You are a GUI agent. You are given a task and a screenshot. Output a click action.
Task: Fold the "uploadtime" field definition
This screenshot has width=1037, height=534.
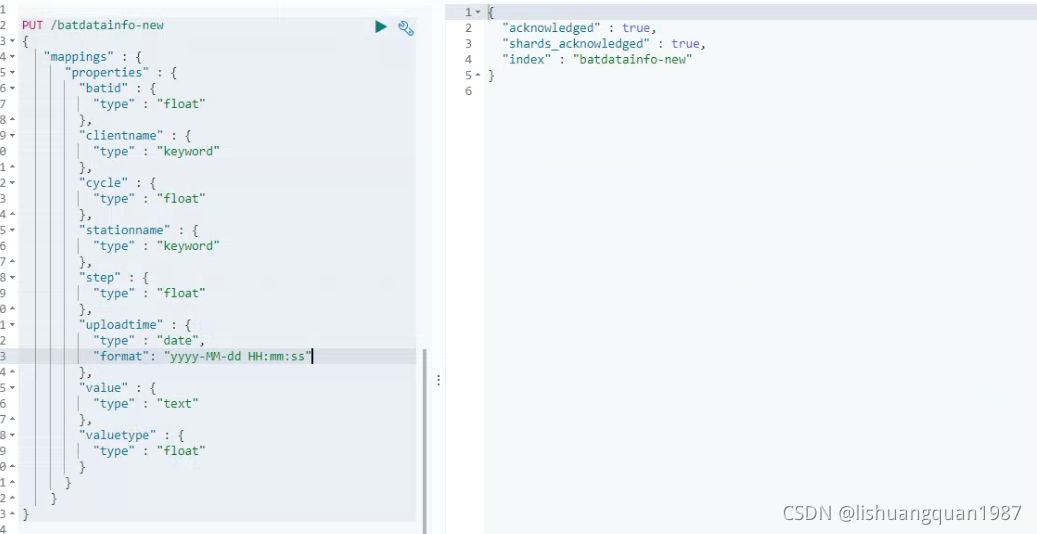pyautogui.click(x=12, y=325)
